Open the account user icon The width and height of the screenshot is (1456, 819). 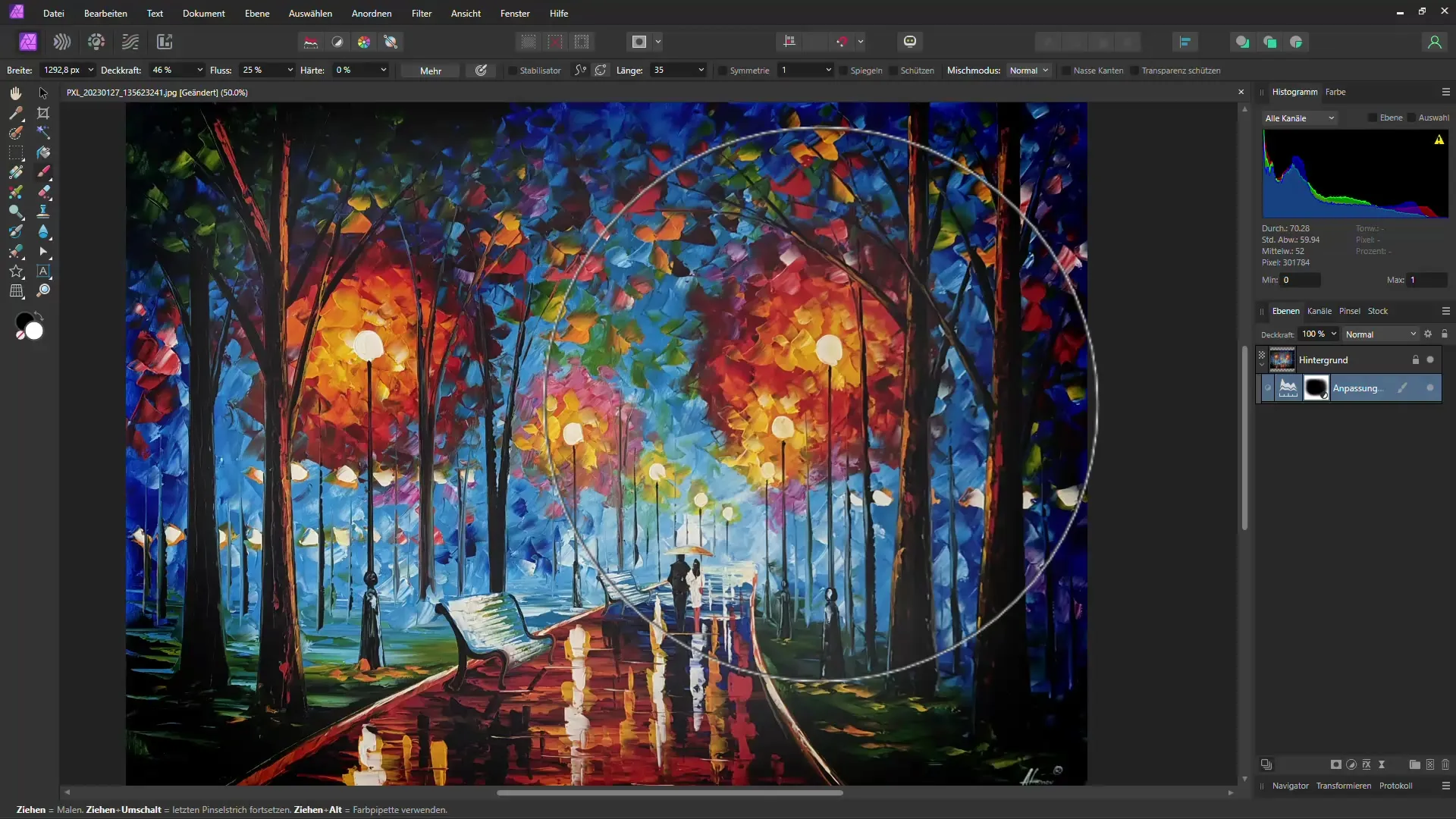(1434, 42)
